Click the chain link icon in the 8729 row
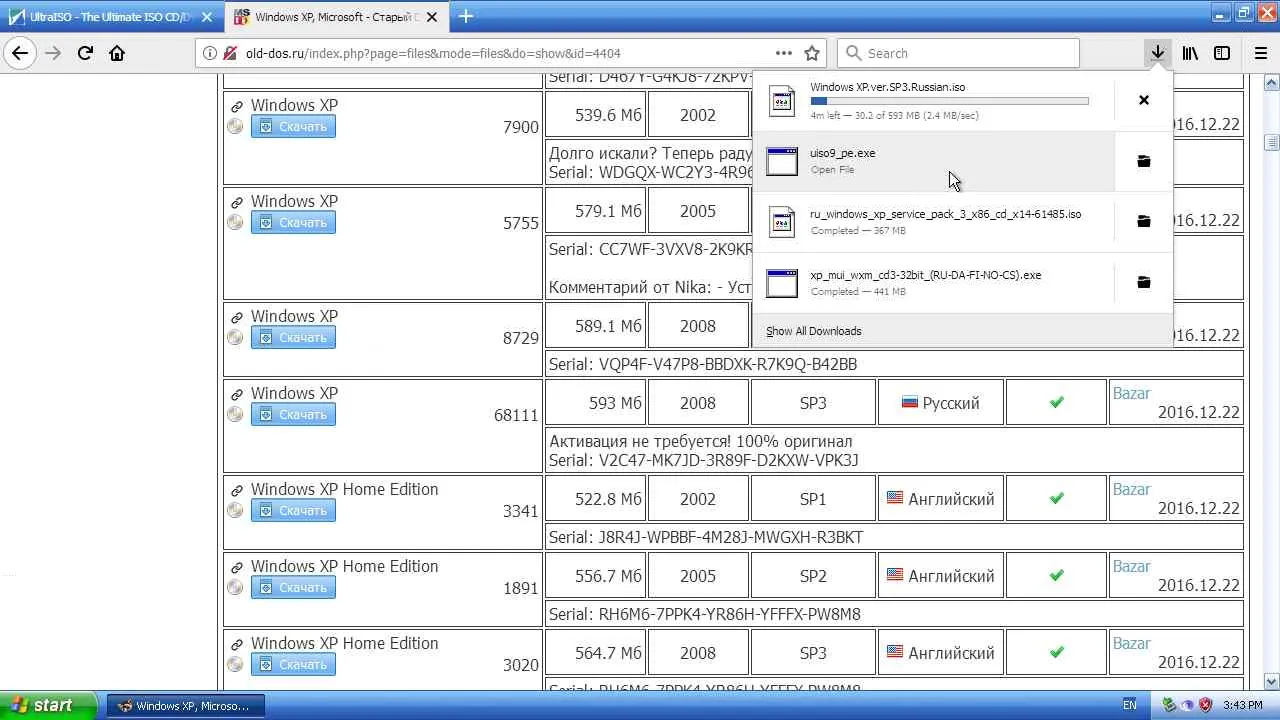The image size is (1280, 720). click(237, 317)
